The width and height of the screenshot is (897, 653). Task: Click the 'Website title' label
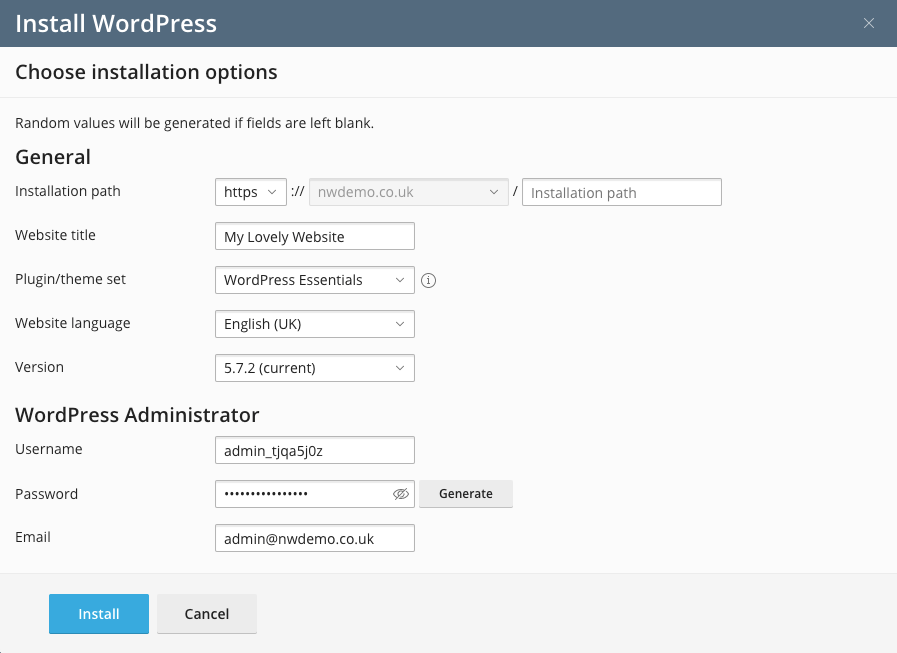pyautogui.click(x=55, y=235)
